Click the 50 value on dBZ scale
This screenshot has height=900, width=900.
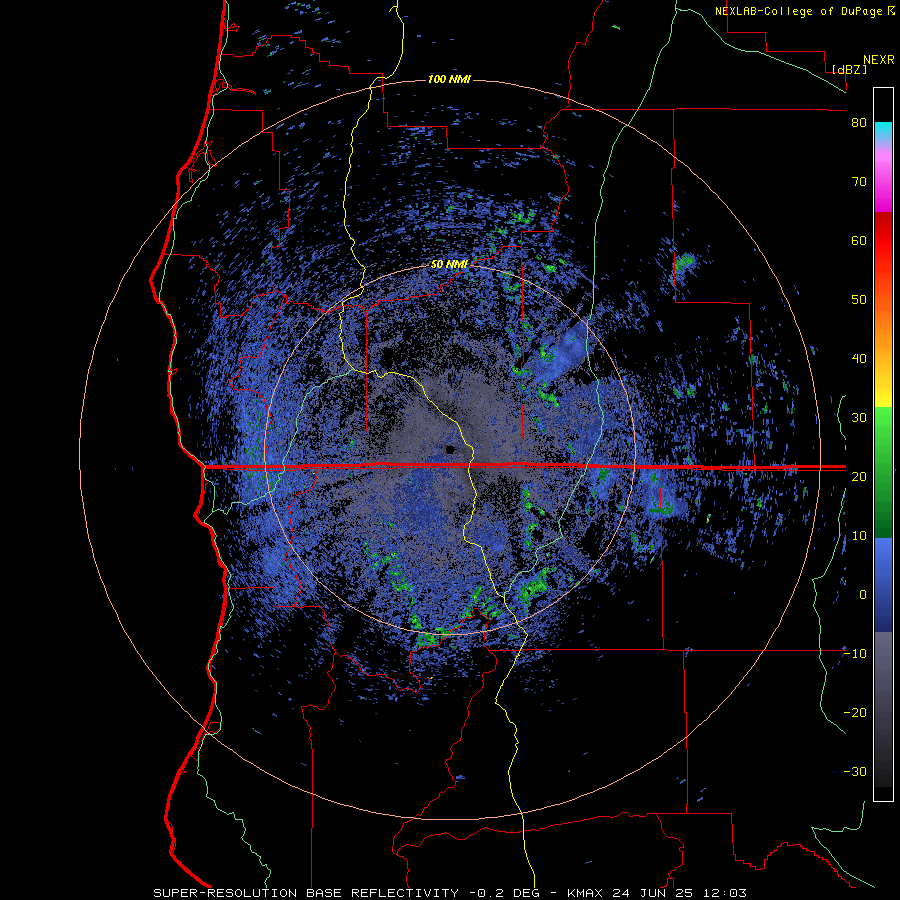[x=859, y=300]
